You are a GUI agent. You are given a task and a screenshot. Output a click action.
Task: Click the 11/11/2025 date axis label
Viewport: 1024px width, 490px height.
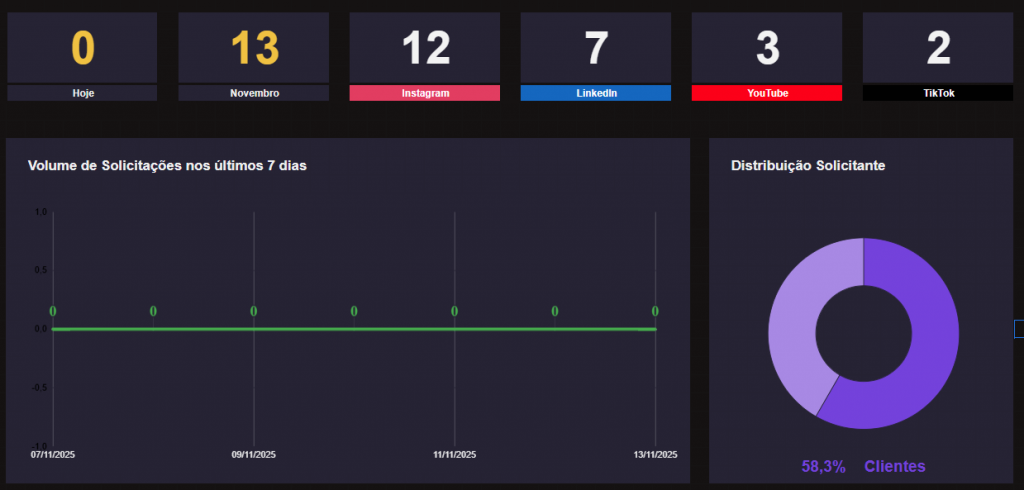454,454
